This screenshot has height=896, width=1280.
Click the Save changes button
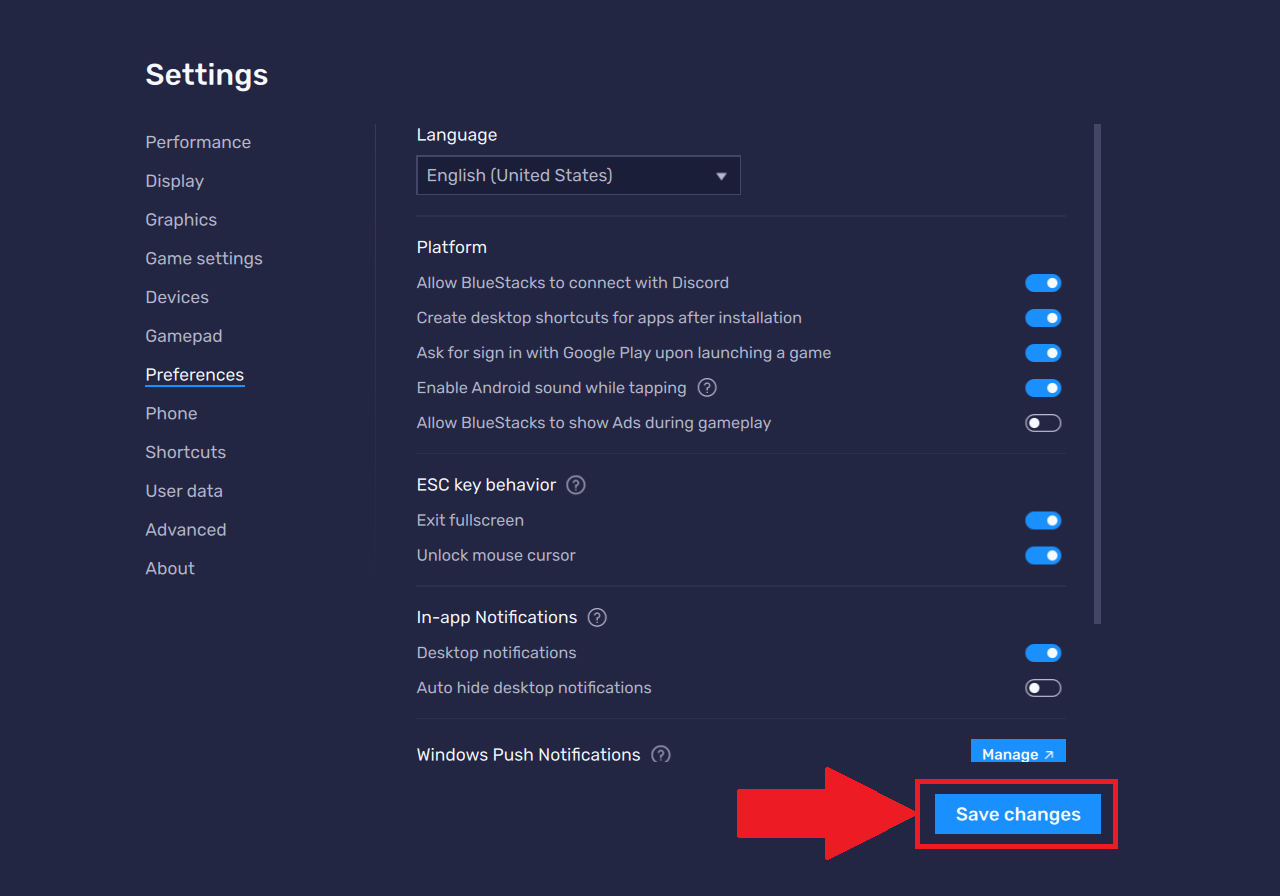[x=1017, y=814]
